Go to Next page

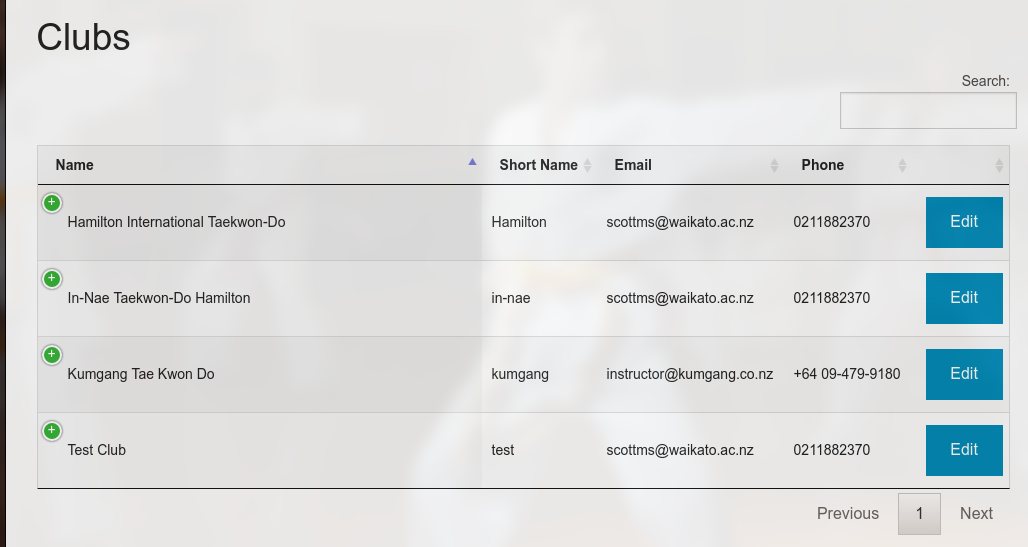point(976,514)
